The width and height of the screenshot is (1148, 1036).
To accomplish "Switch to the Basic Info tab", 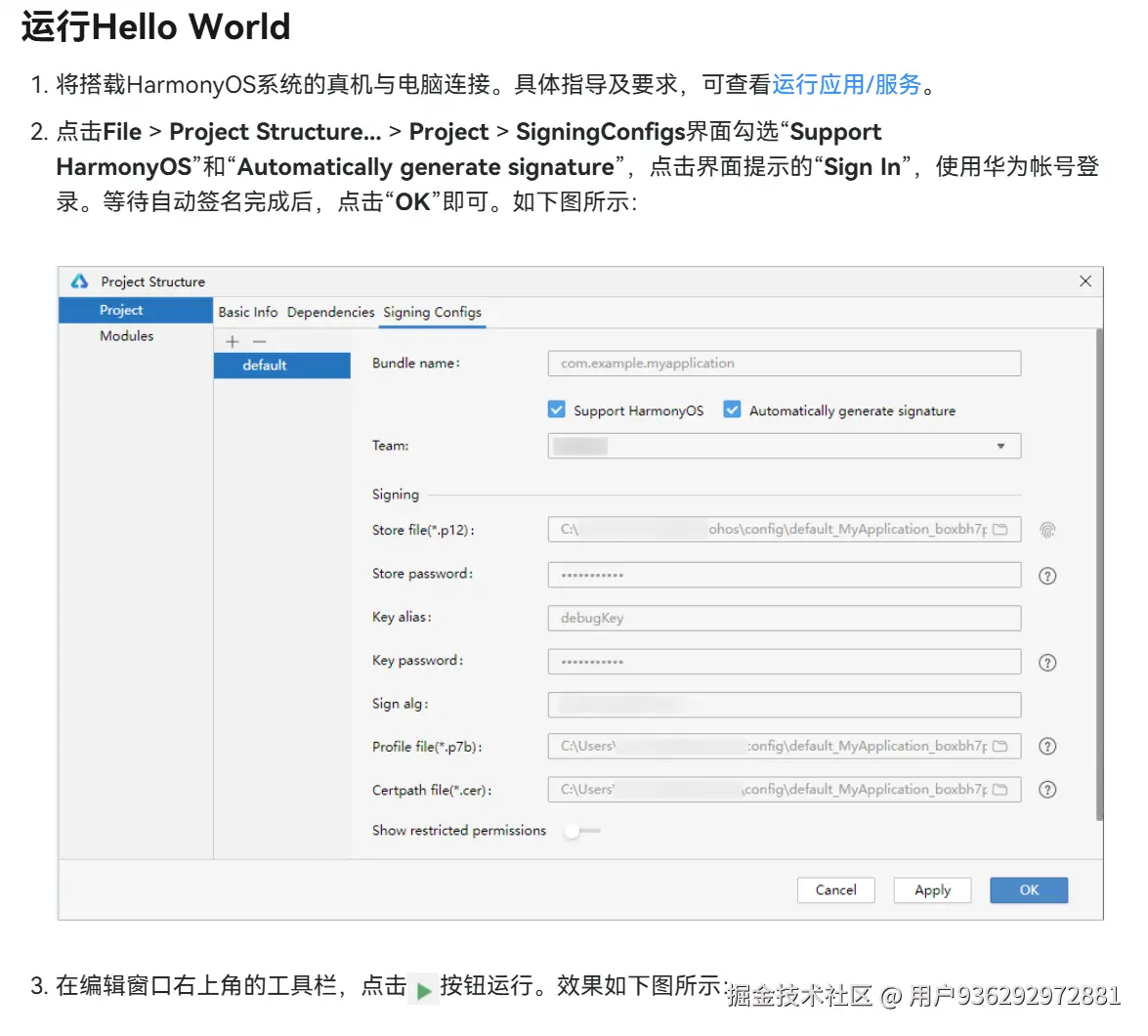I will click(x=248, y=312).
